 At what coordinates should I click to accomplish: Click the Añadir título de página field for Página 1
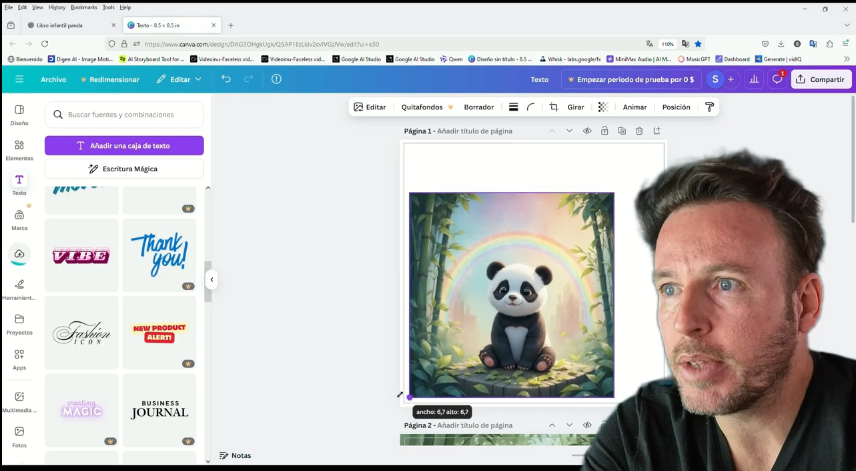tap(474, 131)
